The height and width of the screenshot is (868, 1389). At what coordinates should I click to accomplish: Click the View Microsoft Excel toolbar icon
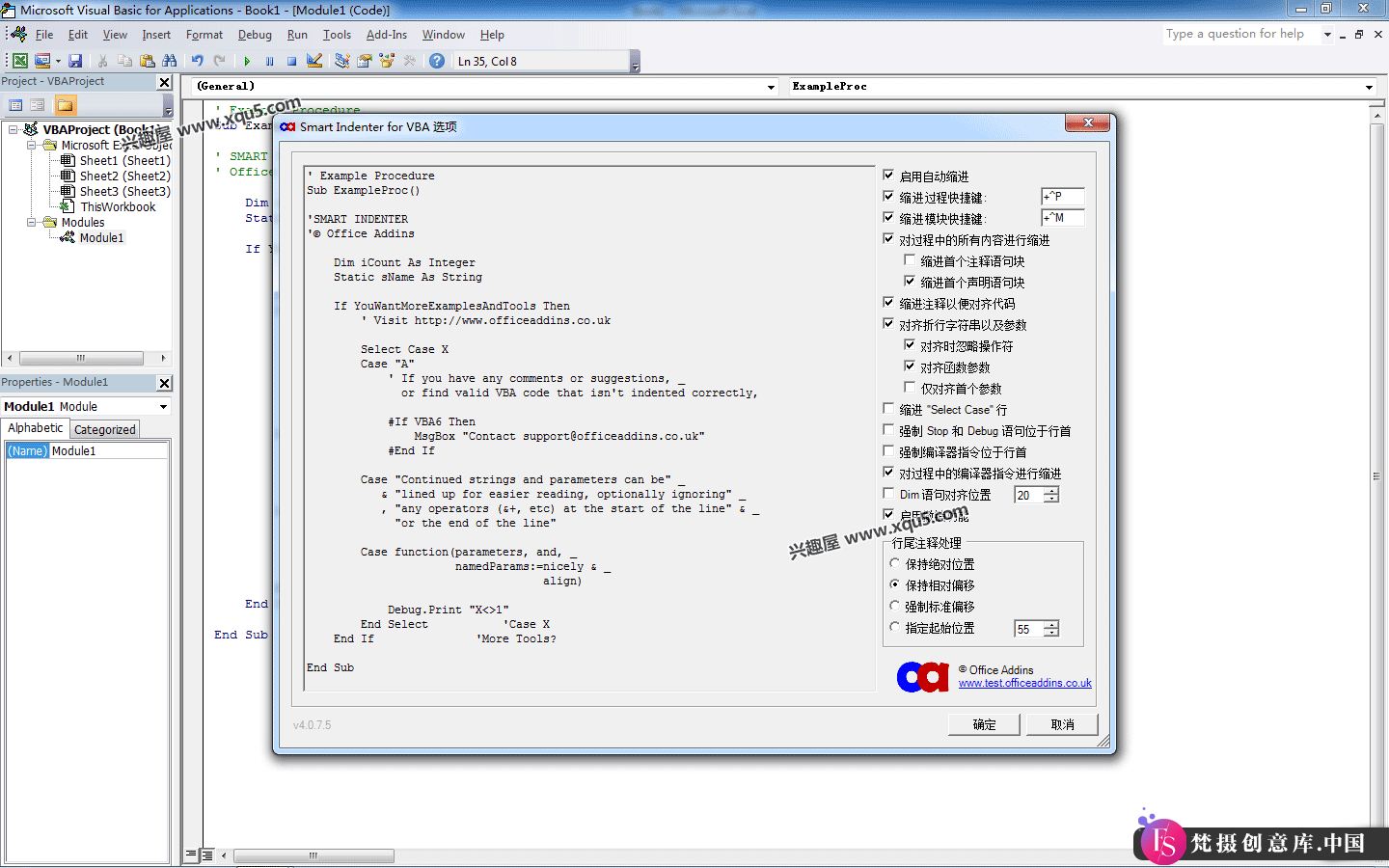[x=20, y=61]
